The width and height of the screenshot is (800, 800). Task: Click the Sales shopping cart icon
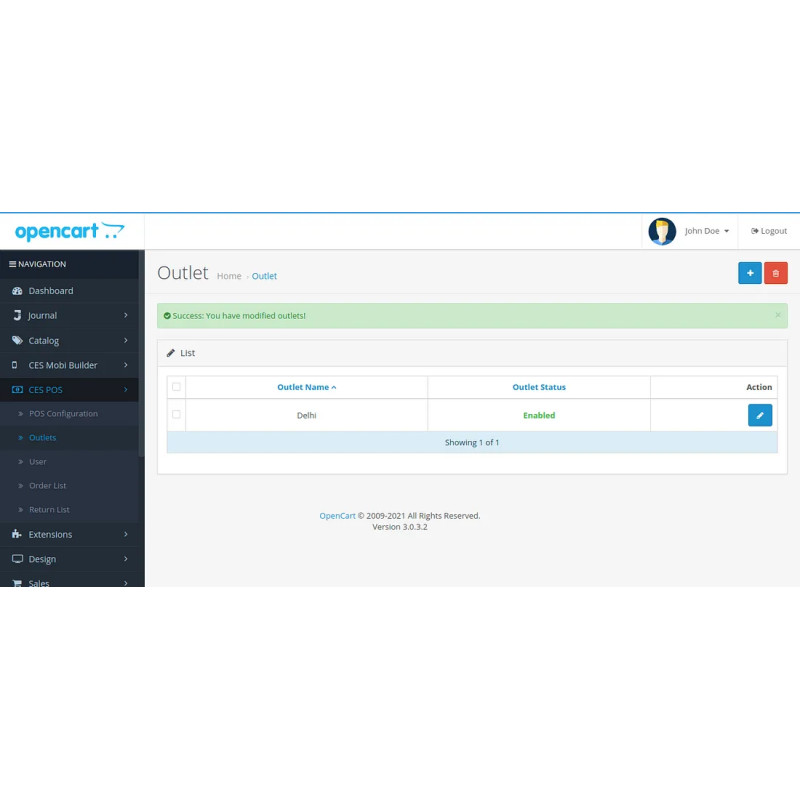tap(17, 583)
